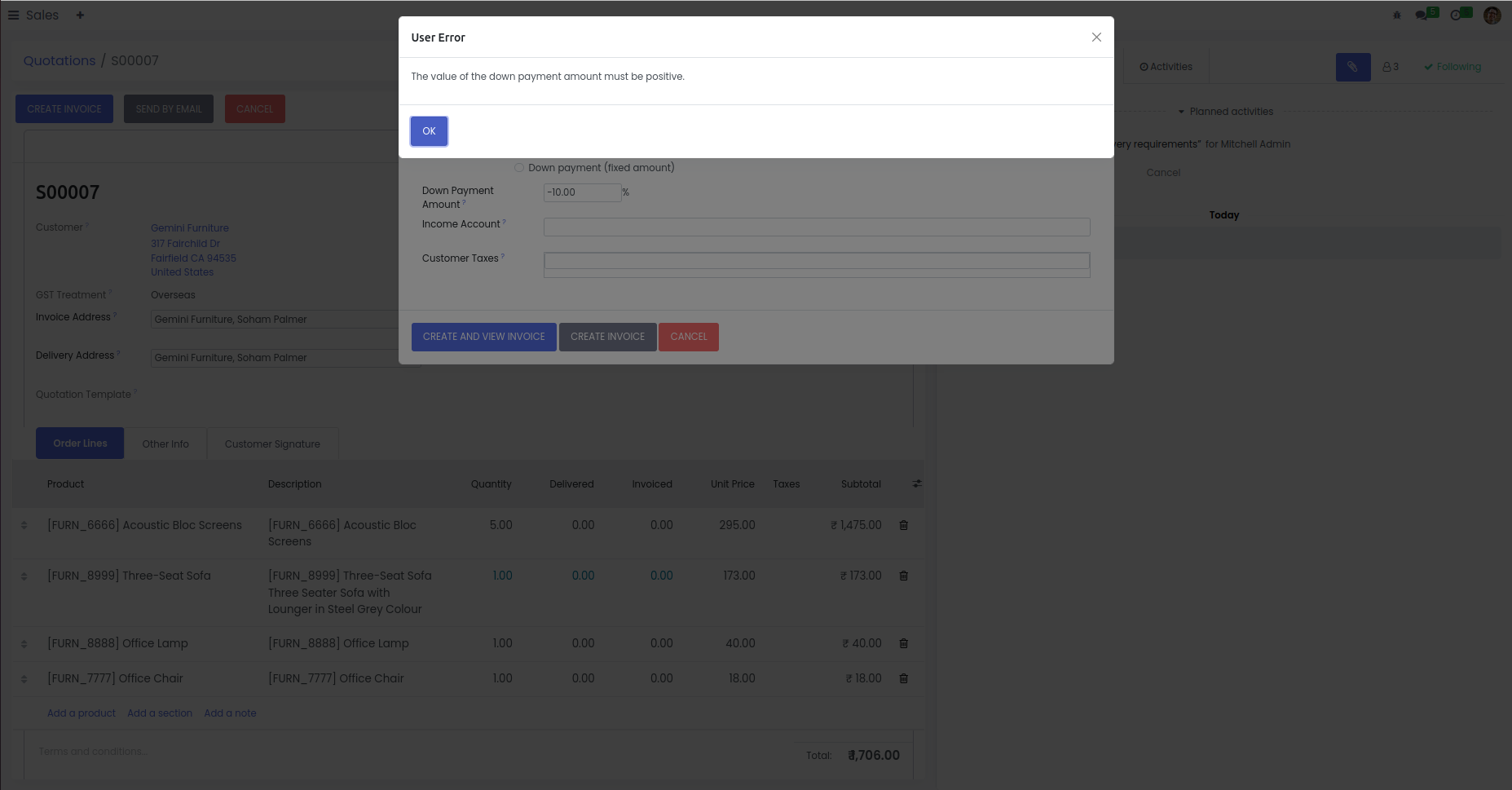Image resolution: width=1512 pixels, height=790 pixels.
Task: Collapse the Planned activities section
Action: pos(1225,112)
